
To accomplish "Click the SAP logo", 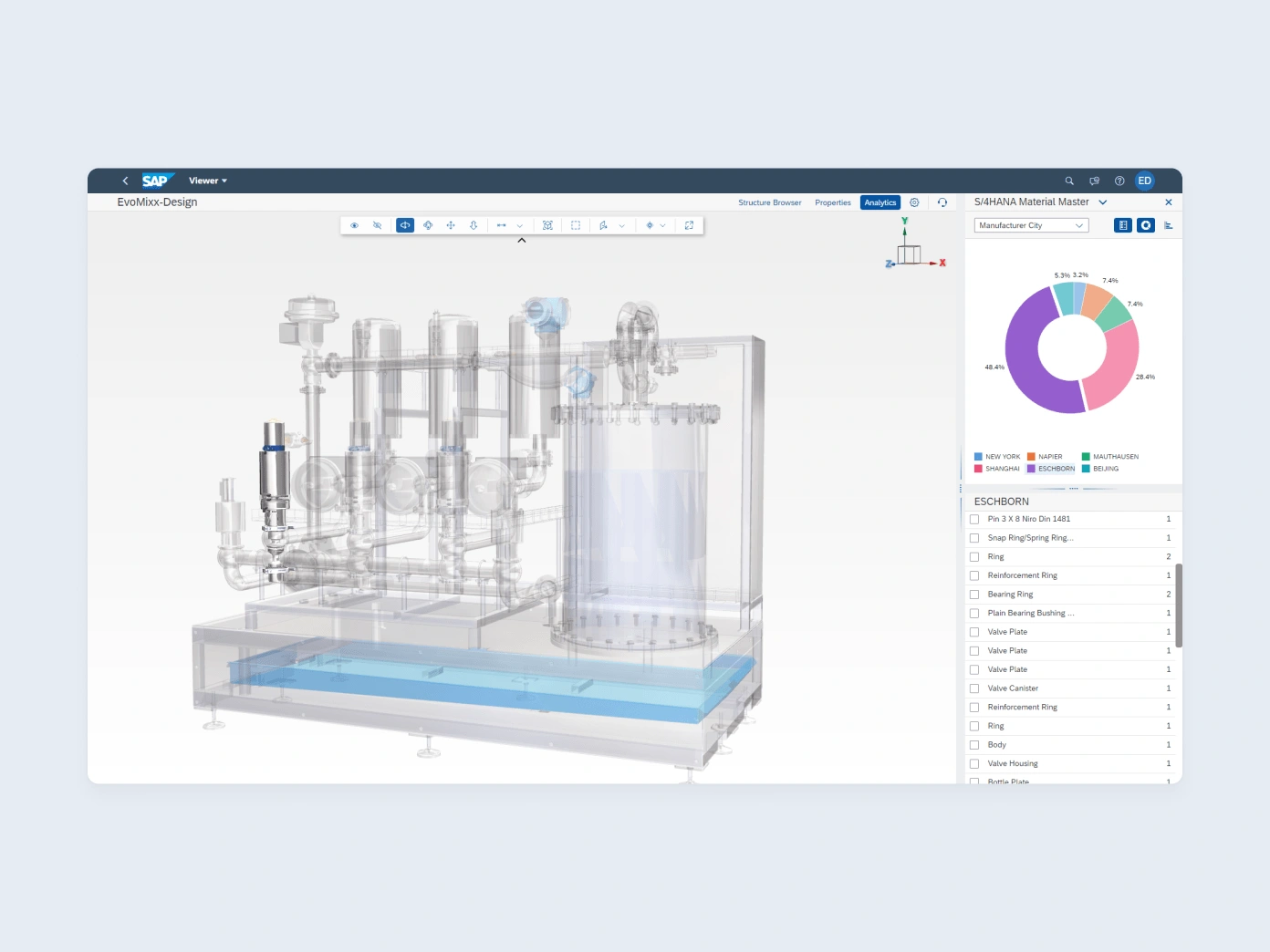I will (157, 181).
